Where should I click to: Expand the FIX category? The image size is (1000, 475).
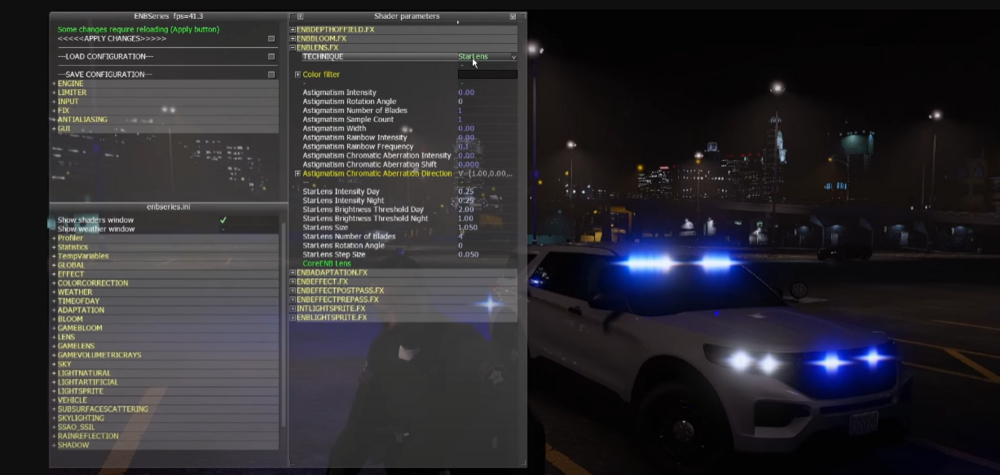pyautogui.click(x=54, y=110)
